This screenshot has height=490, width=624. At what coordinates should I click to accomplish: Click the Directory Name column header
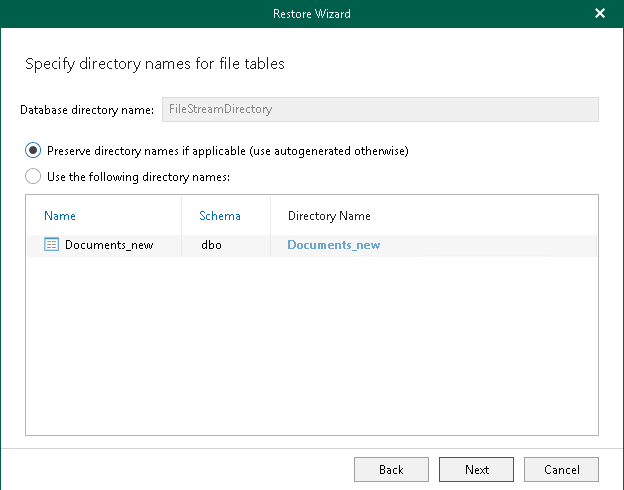[x=329, y=216]
